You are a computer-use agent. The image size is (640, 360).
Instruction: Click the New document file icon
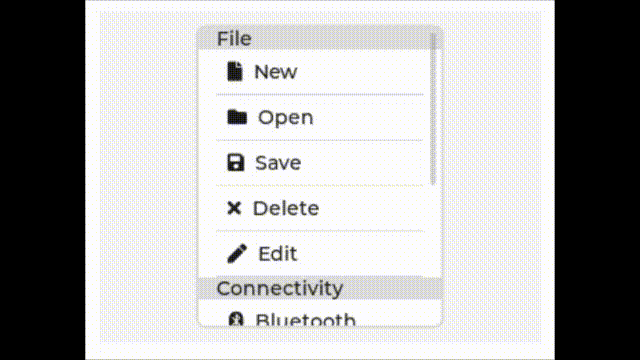(235, 72)
